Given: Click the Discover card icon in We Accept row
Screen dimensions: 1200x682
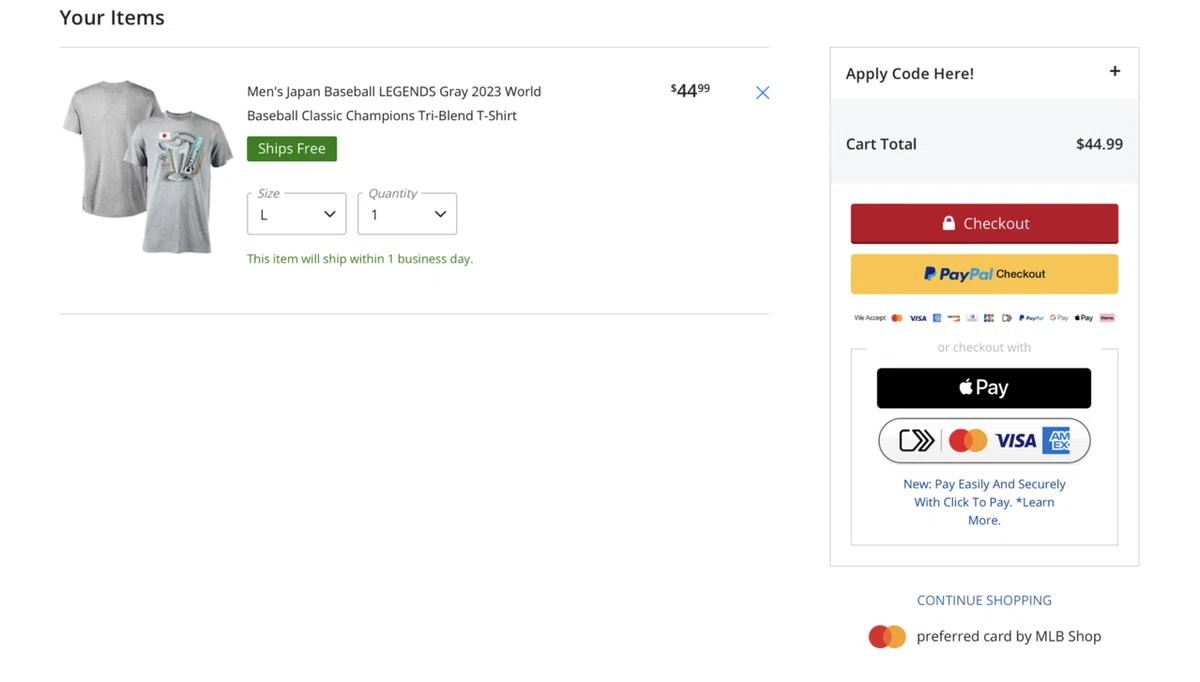Looking at the screenshot, I should [x=954, y=318].
